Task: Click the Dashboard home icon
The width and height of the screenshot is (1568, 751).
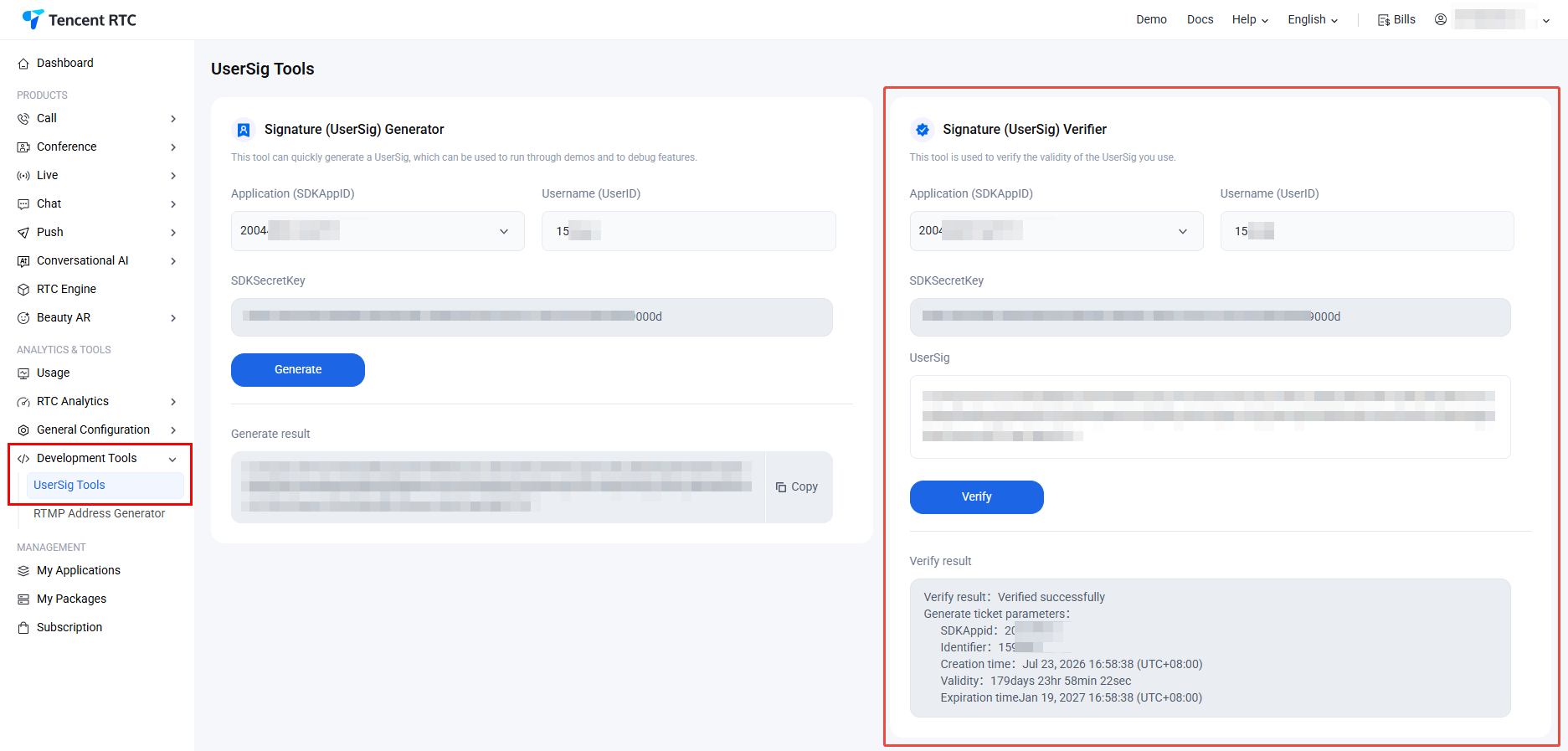Action: coord(23,64)
